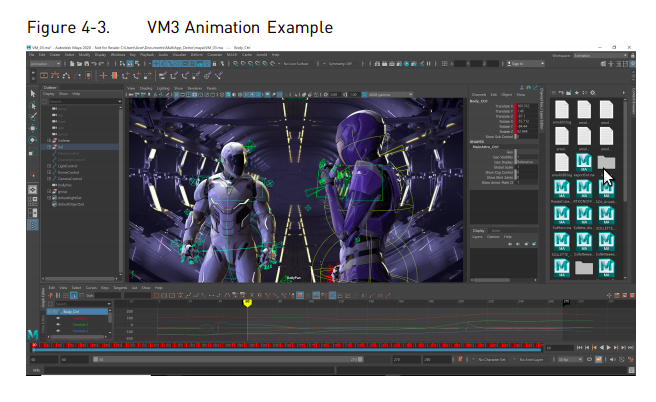Screen dimensions: 656x402
Task: Open the Workspace Animation dropdown
Action: 600,55
